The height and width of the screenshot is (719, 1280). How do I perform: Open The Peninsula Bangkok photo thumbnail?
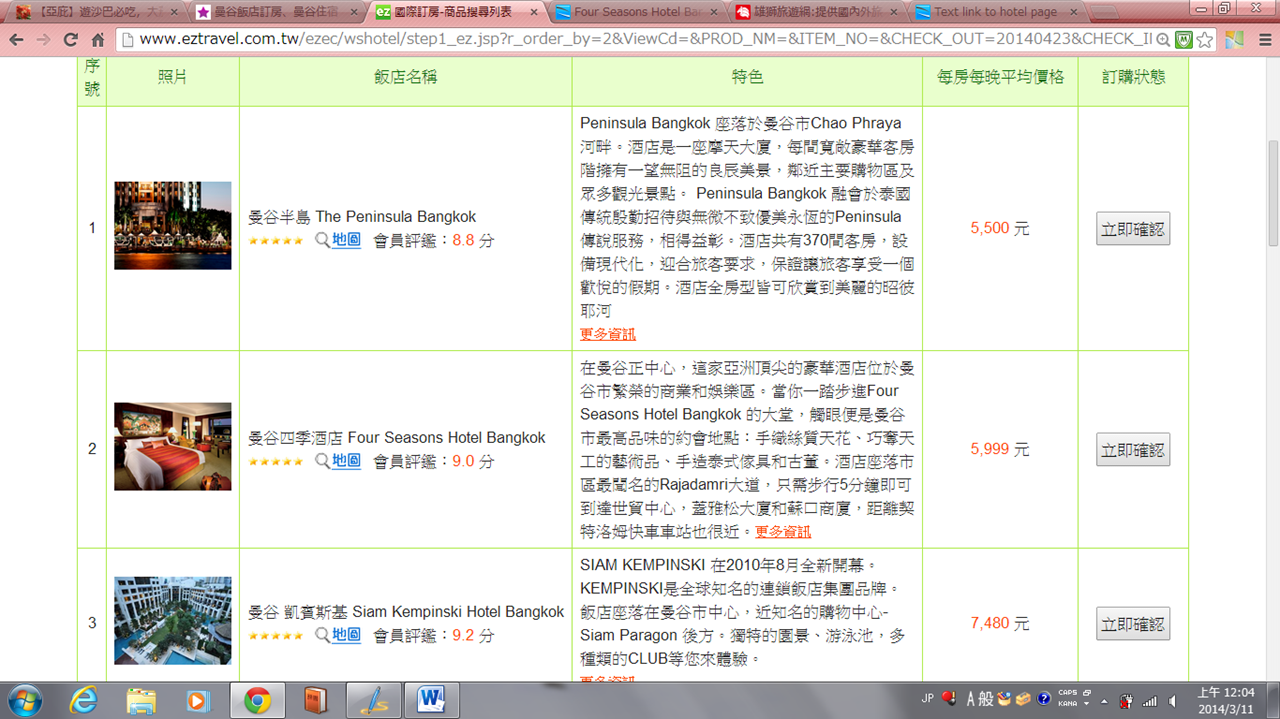pyautogui.click(x=173, y=225)
